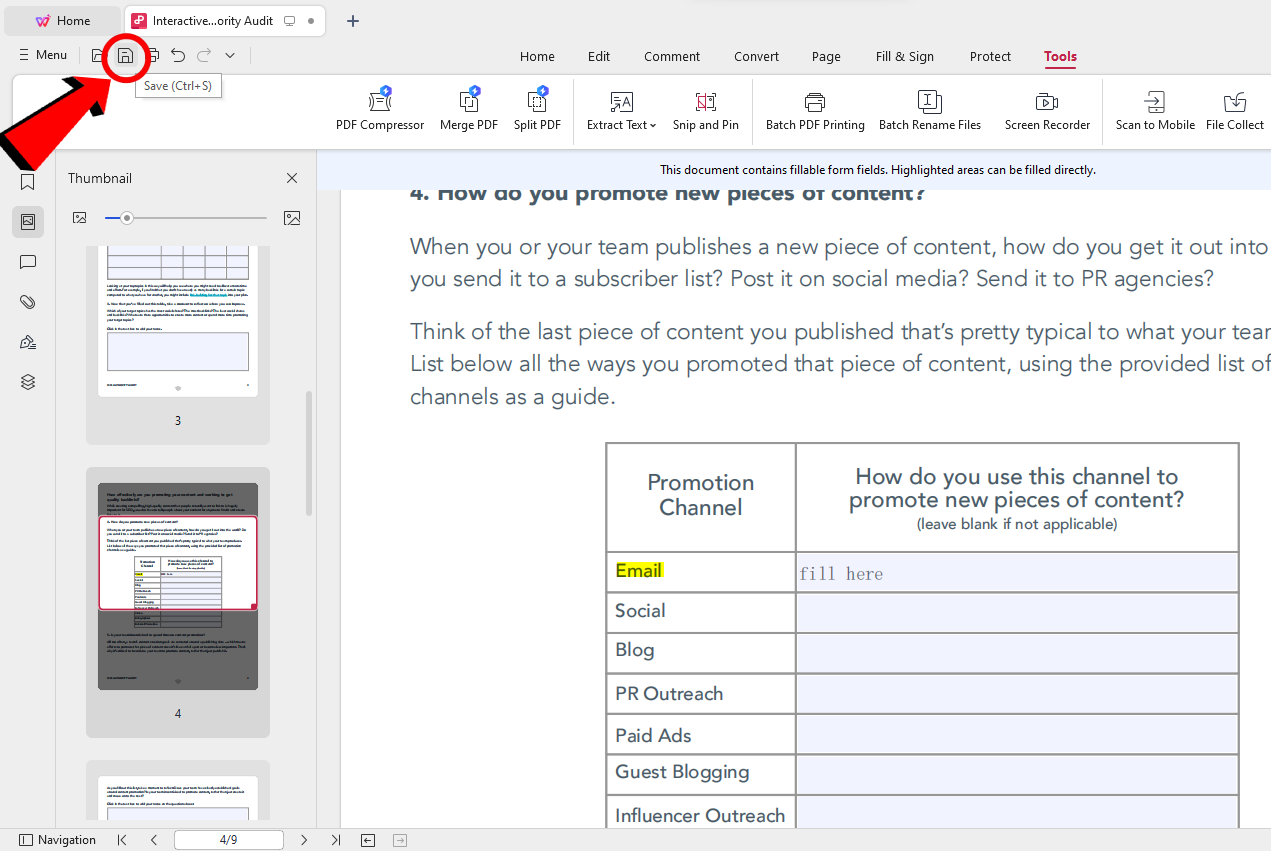Screen dimensions: 1271x851
Task: Show the Attachments paperclip panel
Action: 28,302
